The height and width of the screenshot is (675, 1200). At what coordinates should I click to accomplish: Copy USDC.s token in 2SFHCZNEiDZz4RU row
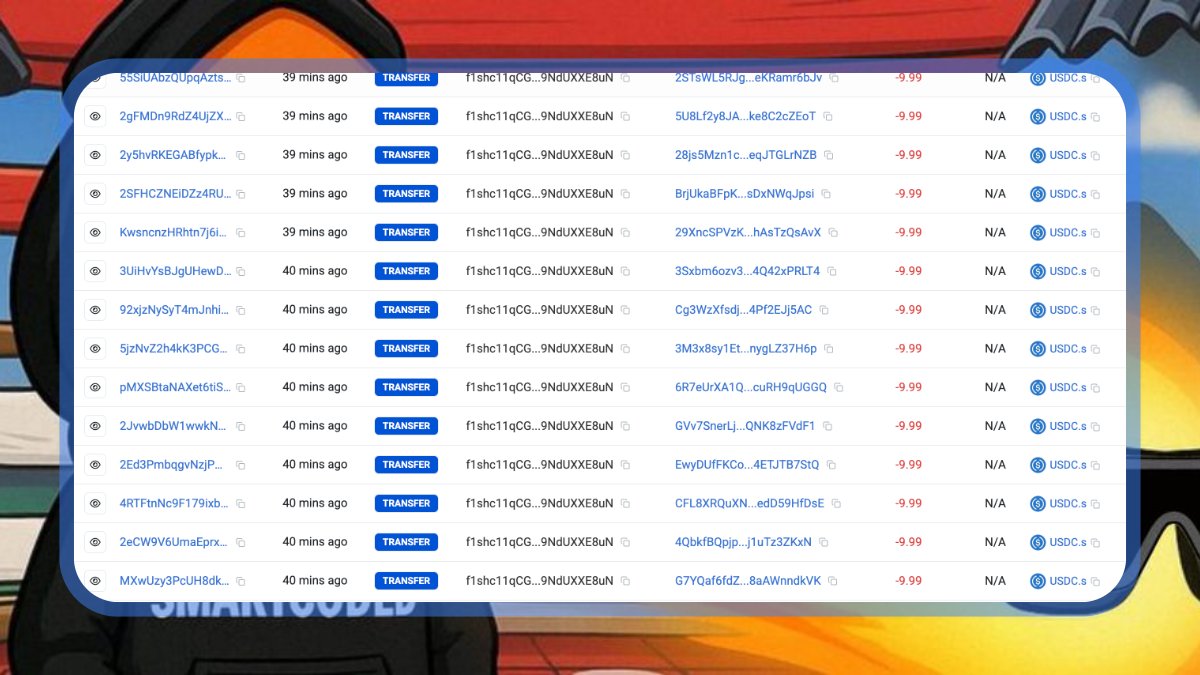pos(1095,194)
